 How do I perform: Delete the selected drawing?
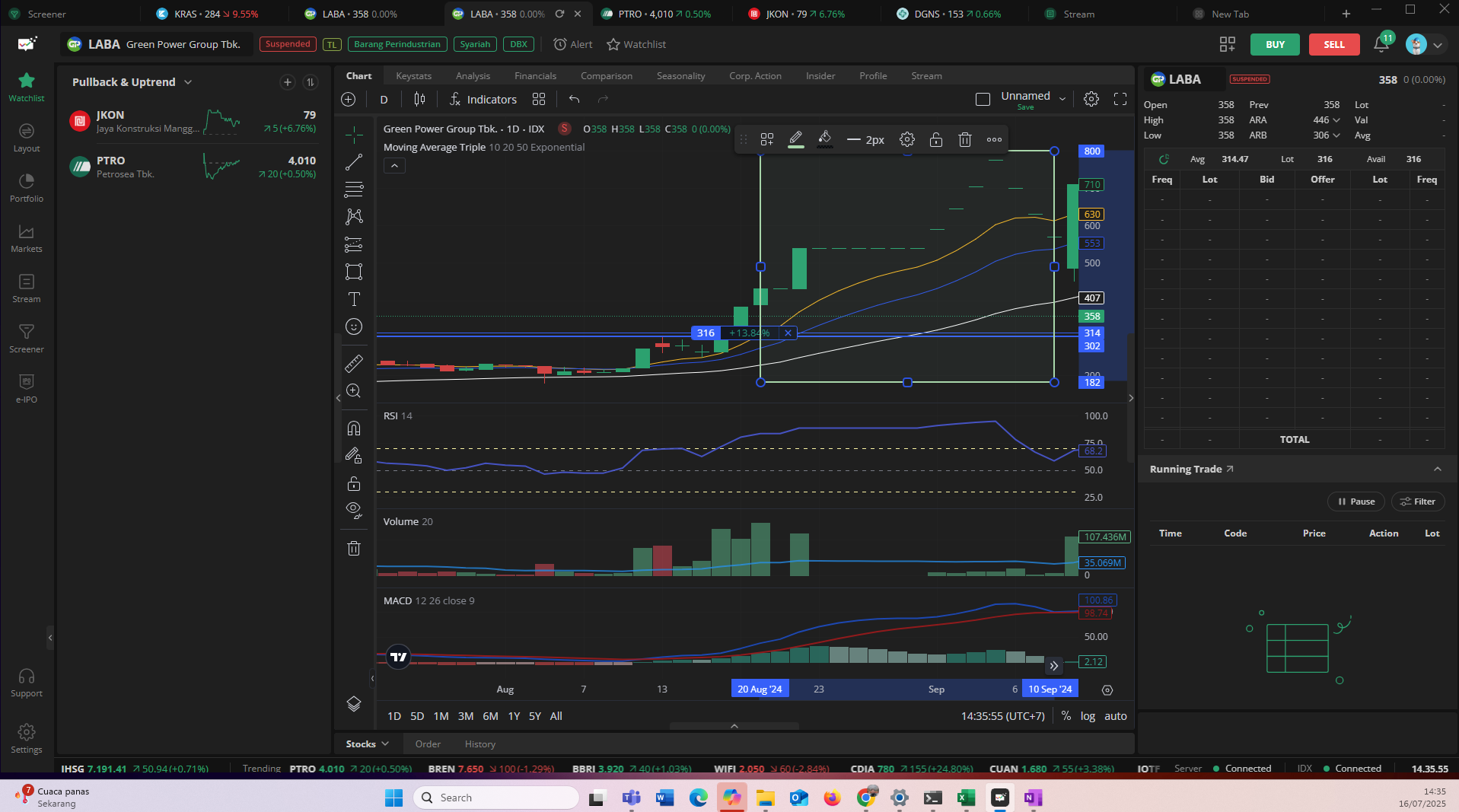point(965,139)
